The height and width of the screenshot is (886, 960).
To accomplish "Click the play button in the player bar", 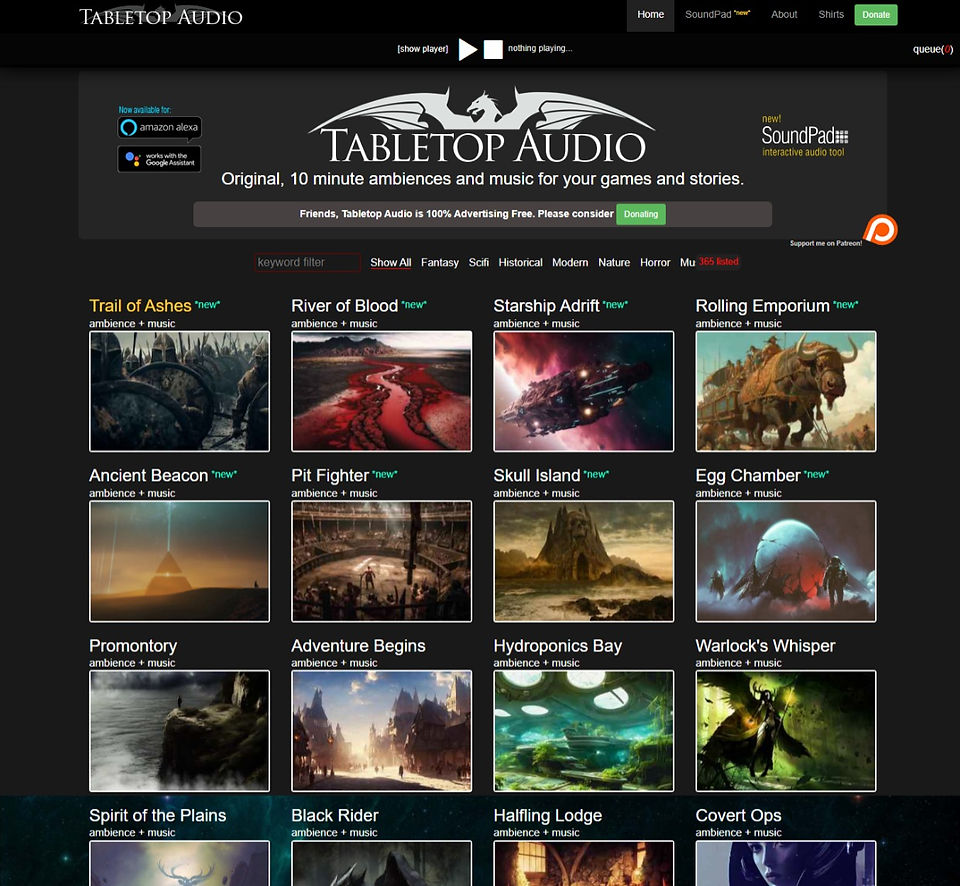I will pos(468,50).
